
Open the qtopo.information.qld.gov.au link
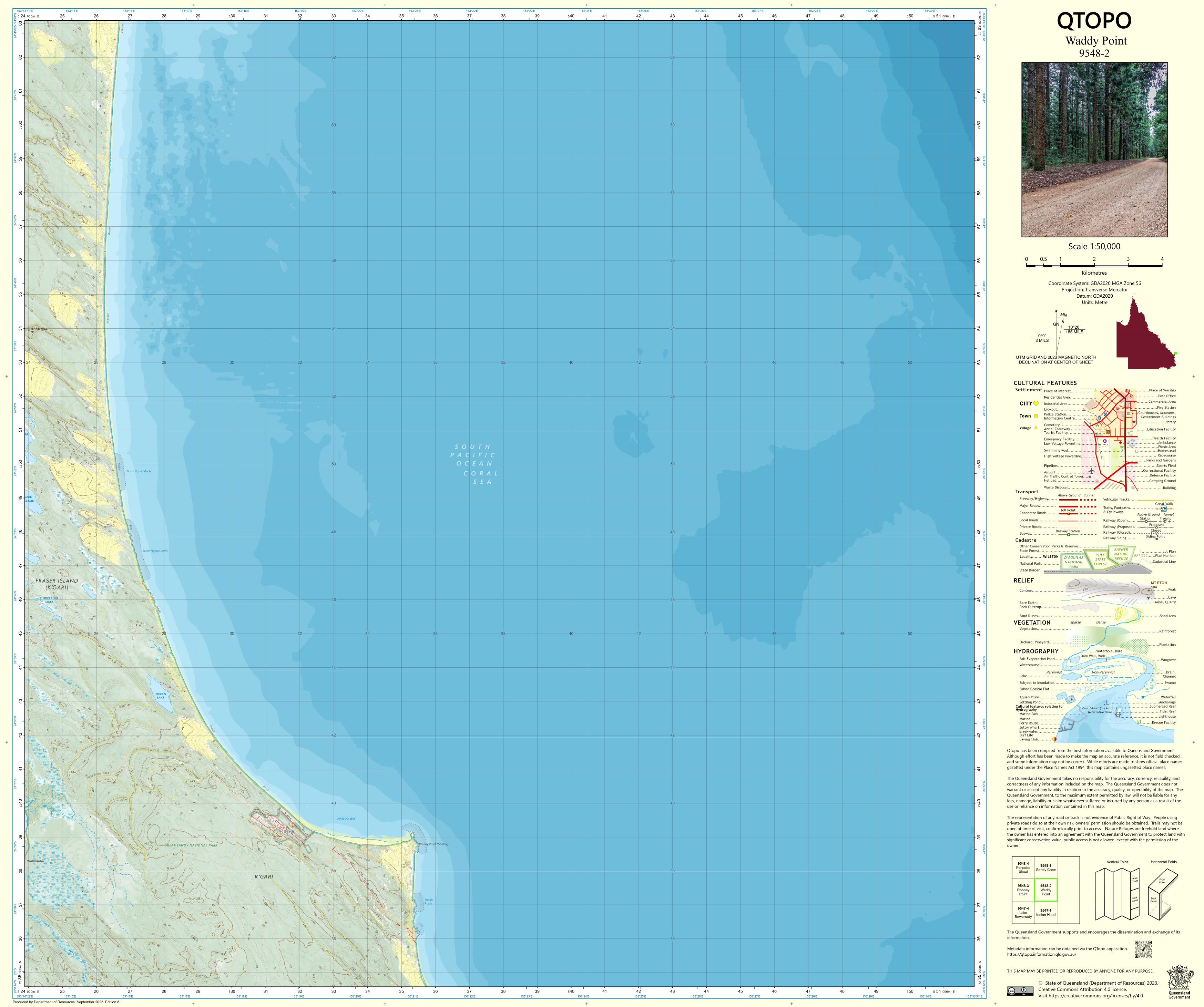point(1041,954)
